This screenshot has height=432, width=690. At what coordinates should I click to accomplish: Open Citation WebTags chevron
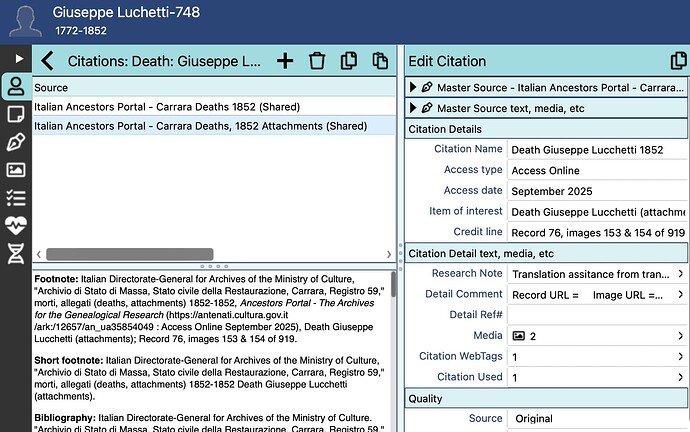coord(680,356)
